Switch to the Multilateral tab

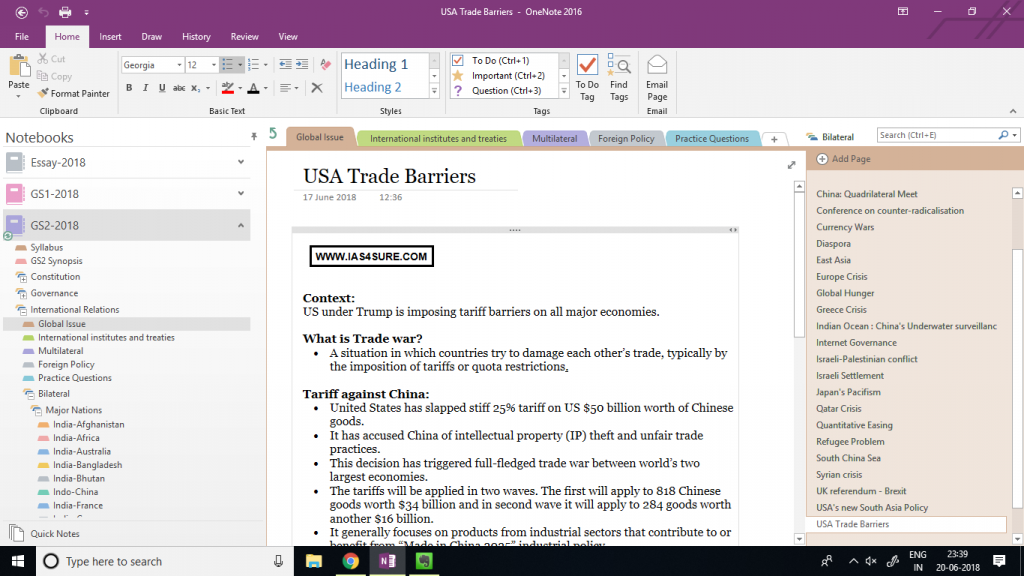click(555, 138)
